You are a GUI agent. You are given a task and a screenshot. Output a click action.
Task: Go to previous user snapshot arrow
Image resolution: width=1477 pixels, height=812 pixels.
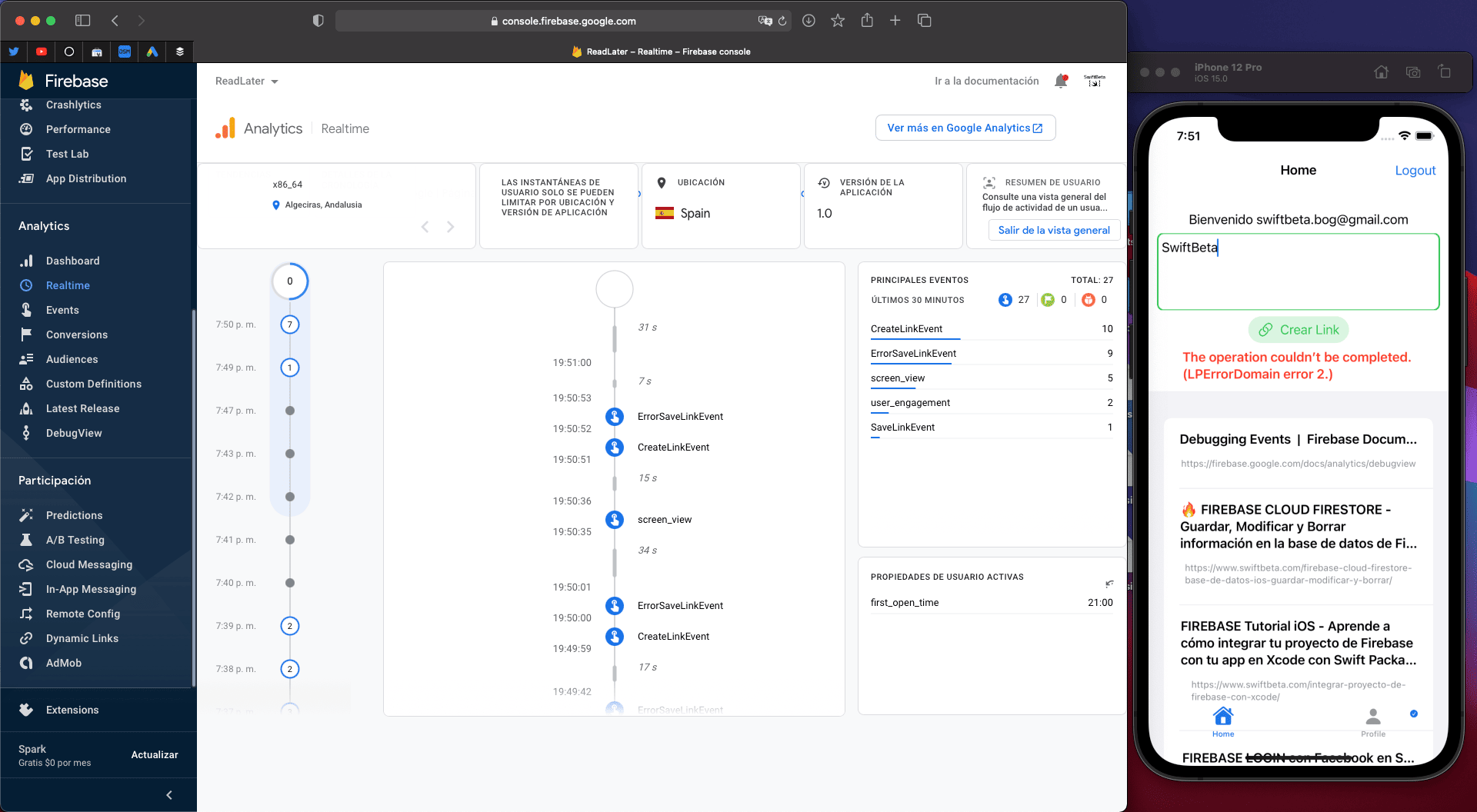pyautogui.click(x=425, y=227)
